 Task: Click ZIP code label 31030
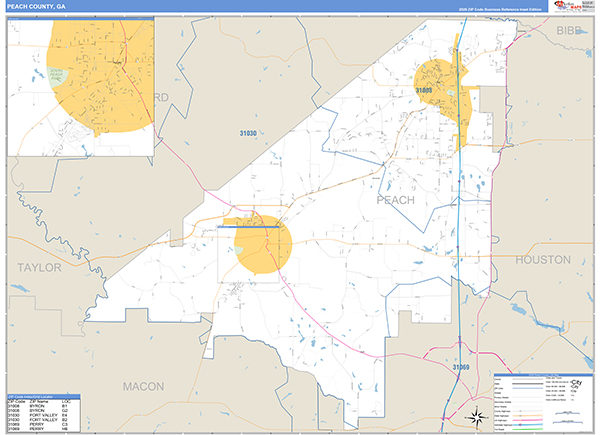[248, 133]
